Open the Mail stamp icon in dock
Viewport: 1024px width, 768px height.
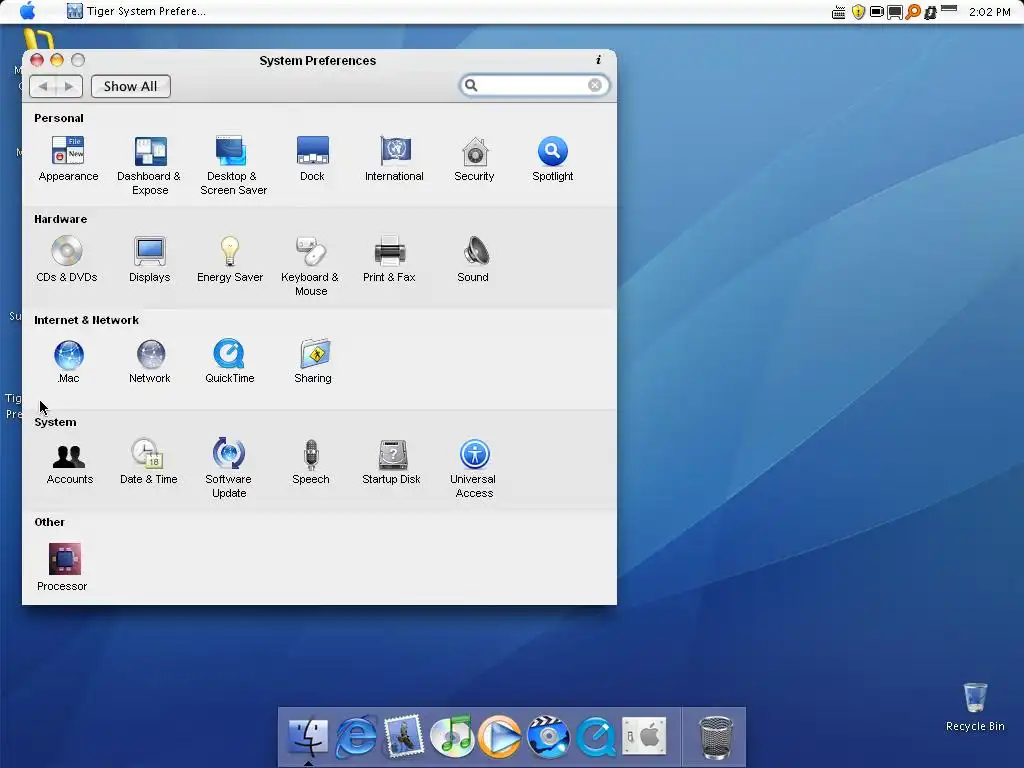click(404, 737)
